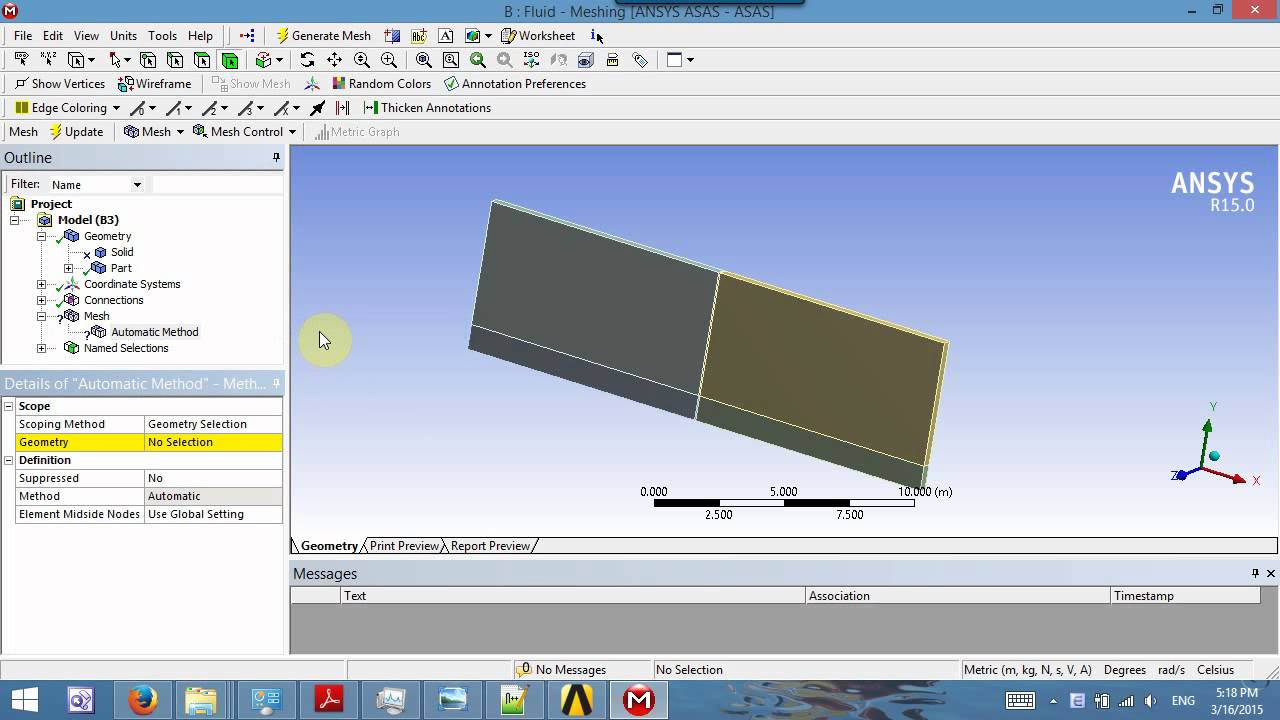This screenshot has width=1280, height=720.
Task: Toggle the ruler display icon
Action: click(612, 60)
